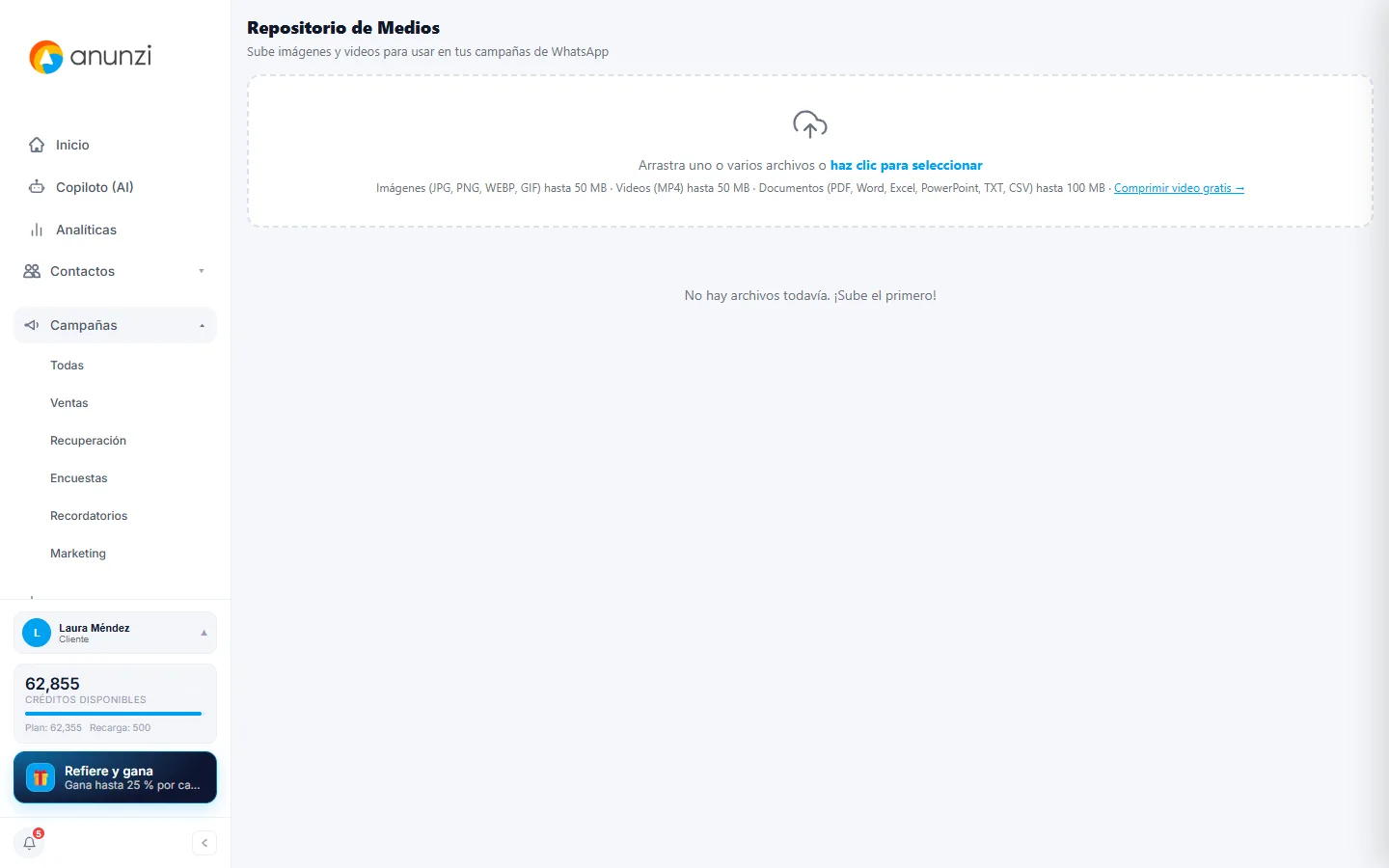This screenshot has height=868, width=1389.
Task: Click Laura Méndez avatar circle
Action: click(x=37, y=633)
